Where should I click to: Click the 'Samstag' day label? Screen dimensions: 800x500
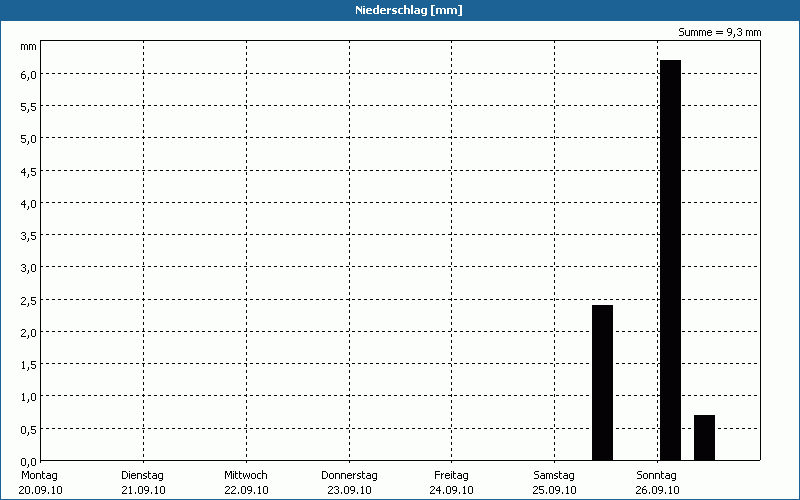tap(554, 476)
